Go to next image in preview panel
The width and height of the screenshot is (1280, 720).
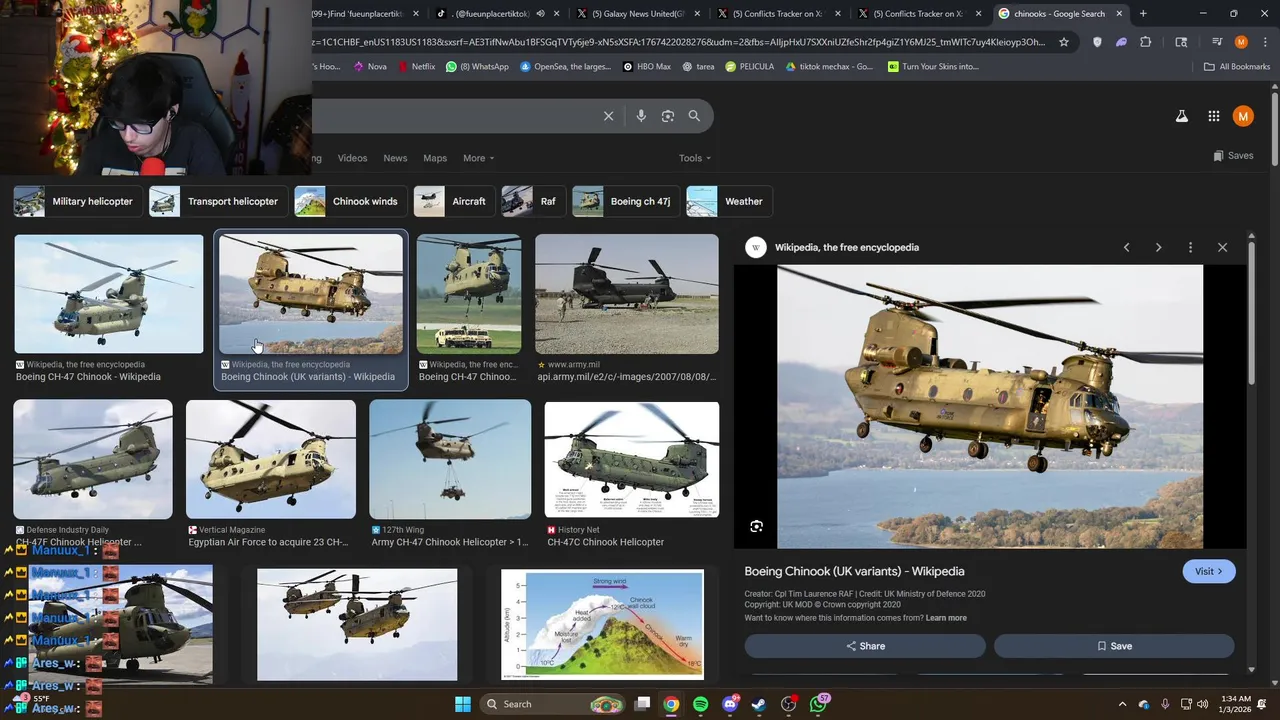pos(1158,247)
